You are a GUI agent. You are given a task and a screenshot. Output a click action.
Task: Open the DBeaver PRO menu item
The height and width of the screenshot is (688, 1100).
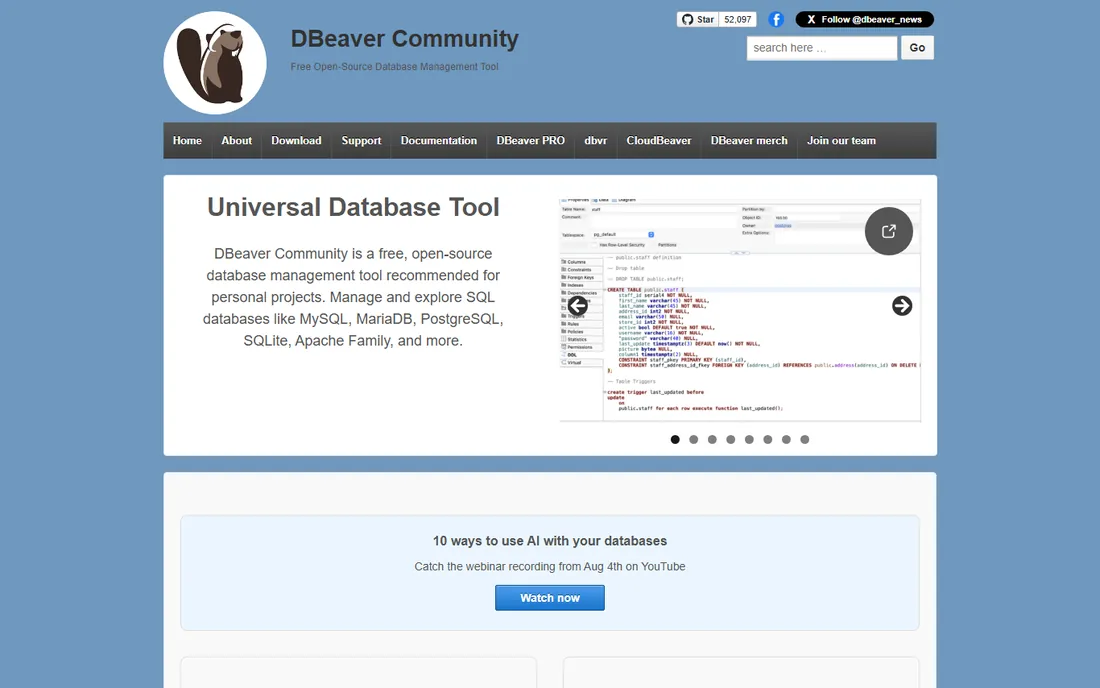pyautogui.click(x=530, y=140)
